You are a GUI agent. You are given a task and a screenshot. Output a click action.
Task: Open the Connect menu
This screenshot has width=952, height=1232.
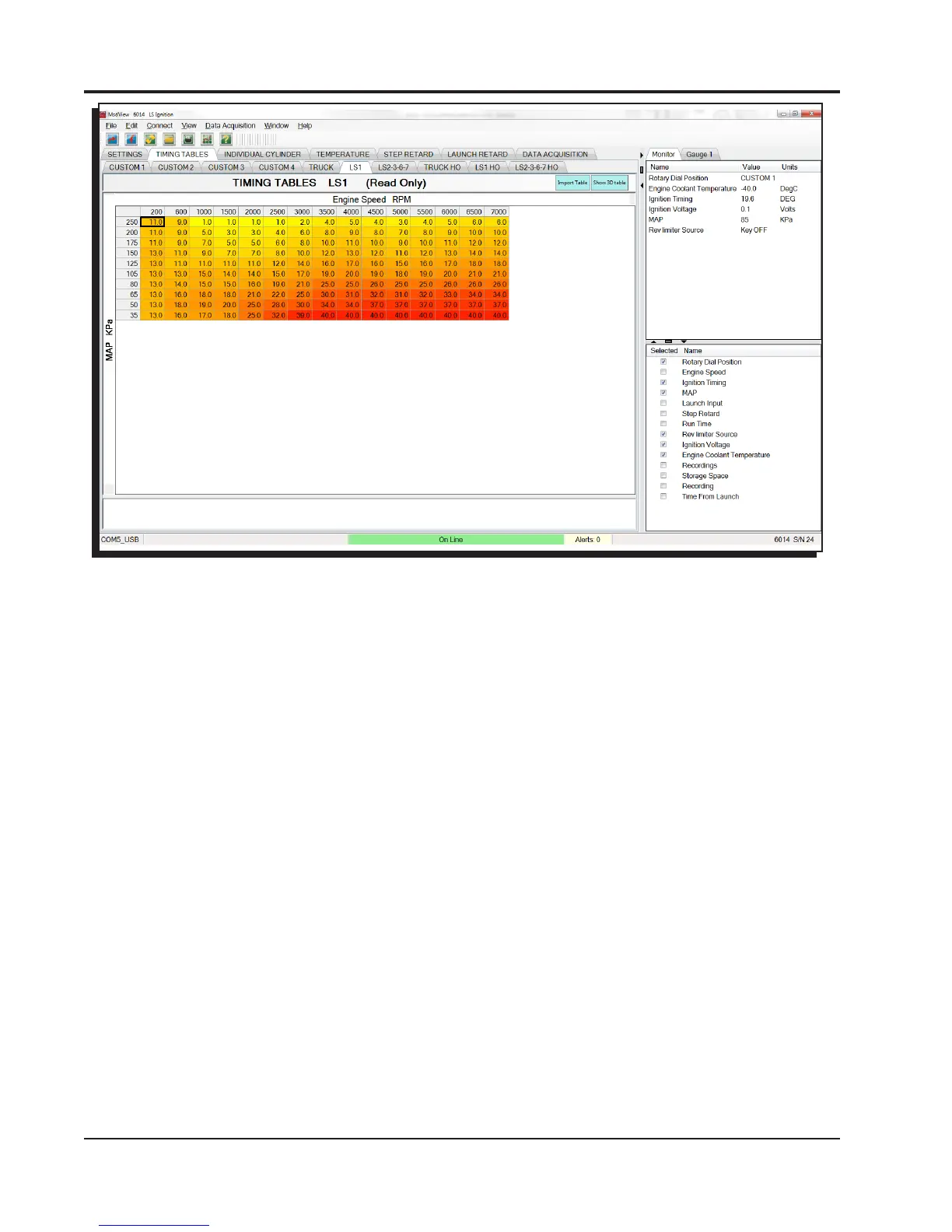[x=159, y=125]
